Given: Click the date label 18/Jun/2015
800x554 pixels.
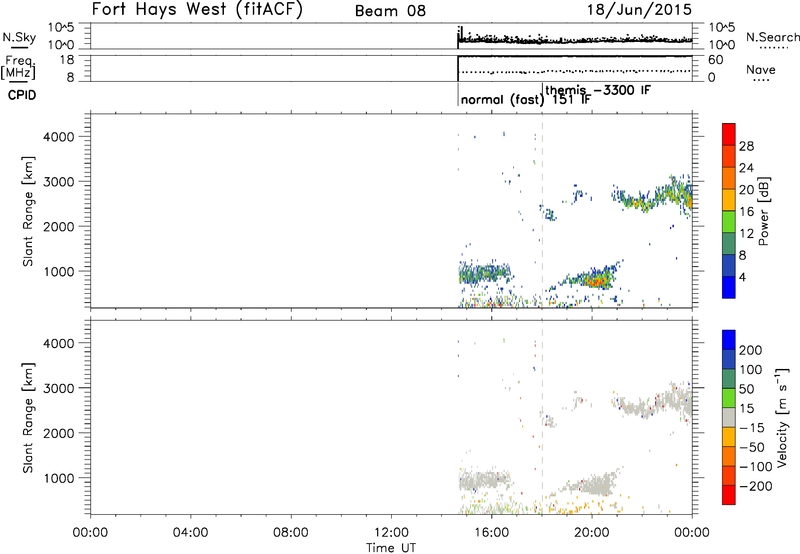Looking at the screenshot, I should click(x=639, y=9).
